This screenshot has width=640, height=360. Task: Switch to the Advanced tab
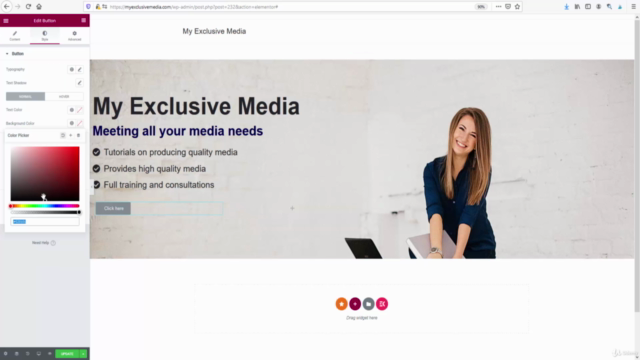coord(74,36)
